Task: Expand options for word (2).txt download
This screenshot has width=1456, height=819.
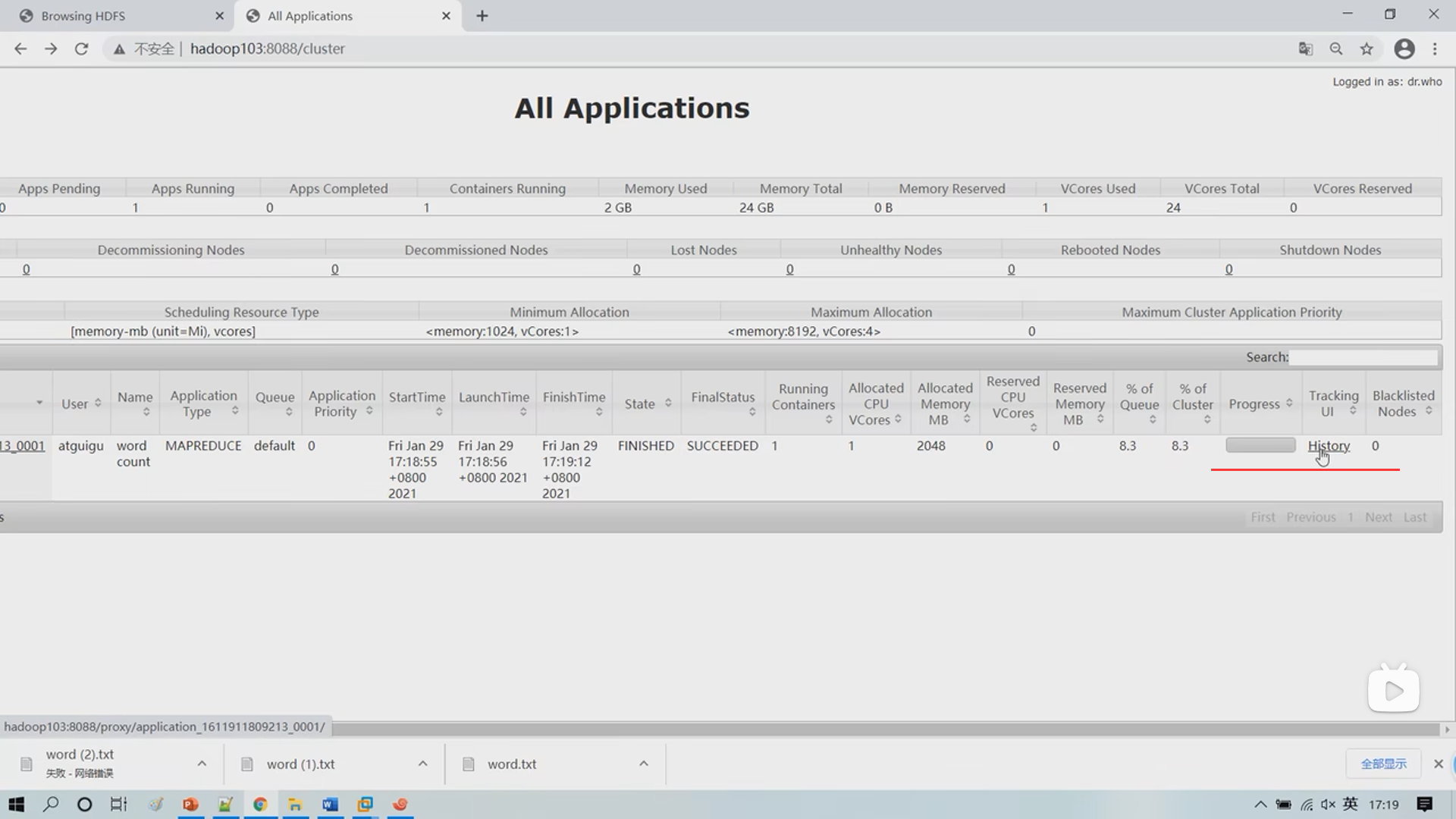Action: [202, 764]
